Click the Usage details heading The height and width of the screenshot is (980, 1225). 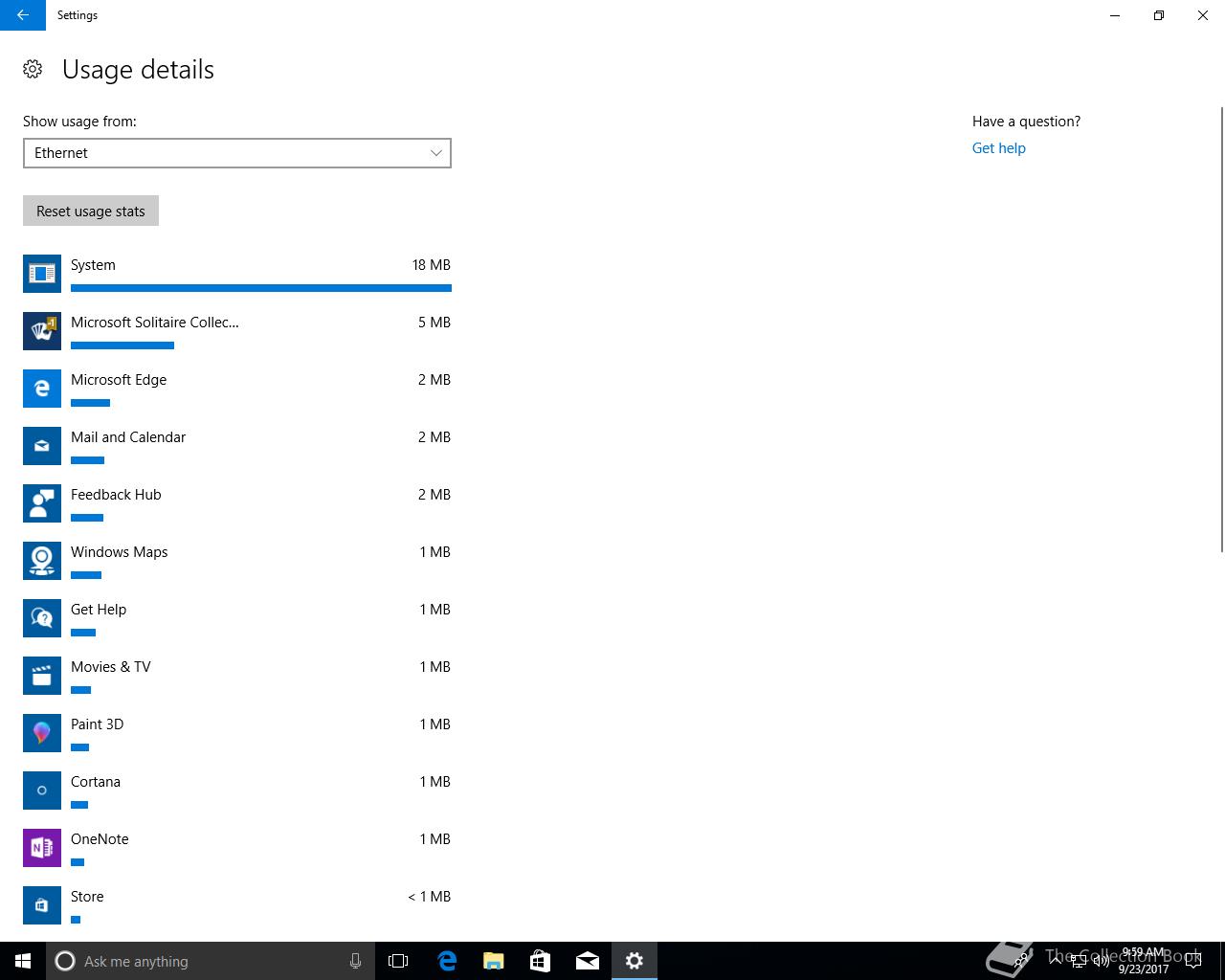(x=138, y=70)
